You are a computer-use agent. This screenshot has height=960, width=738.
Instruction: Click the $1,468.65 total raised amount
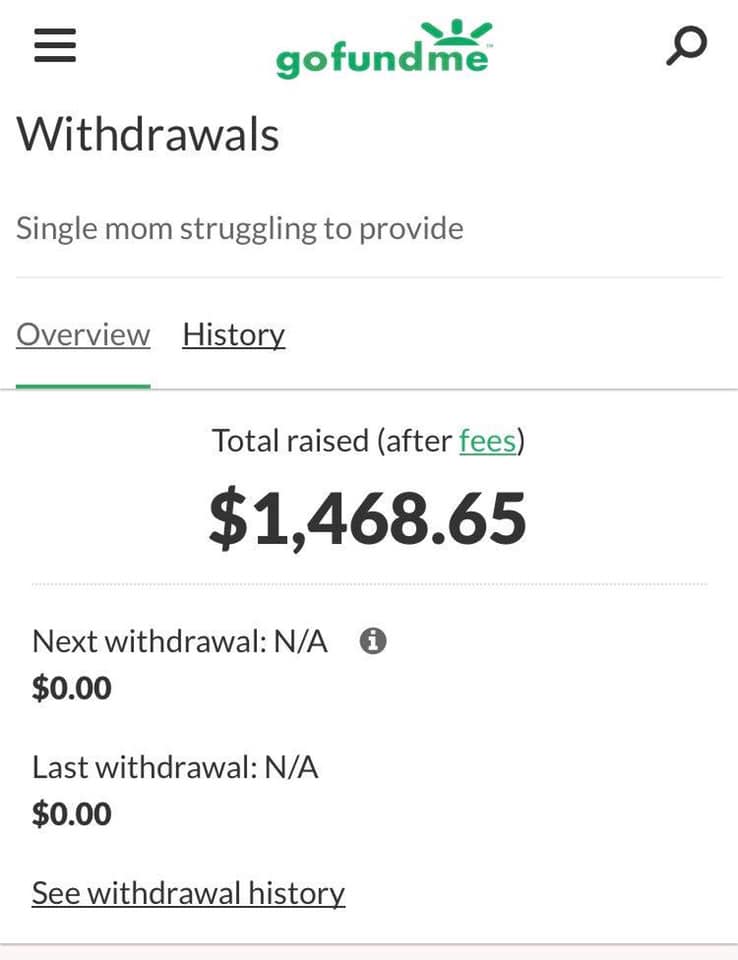[367, 518]
